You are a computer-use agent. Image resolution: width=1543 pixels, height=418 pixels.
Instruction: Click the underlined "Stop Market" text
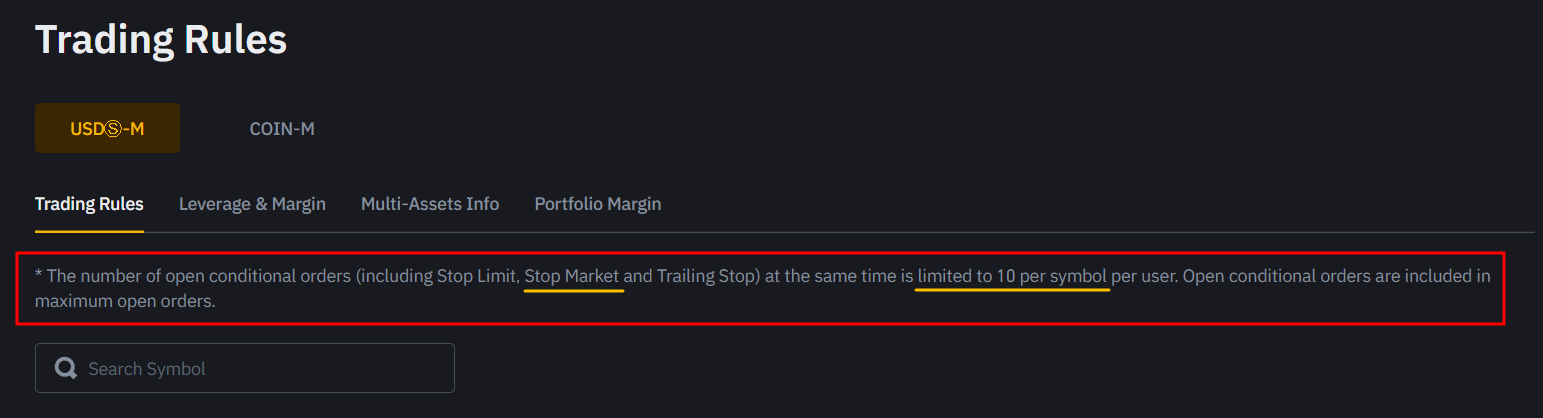click(572, 276)
